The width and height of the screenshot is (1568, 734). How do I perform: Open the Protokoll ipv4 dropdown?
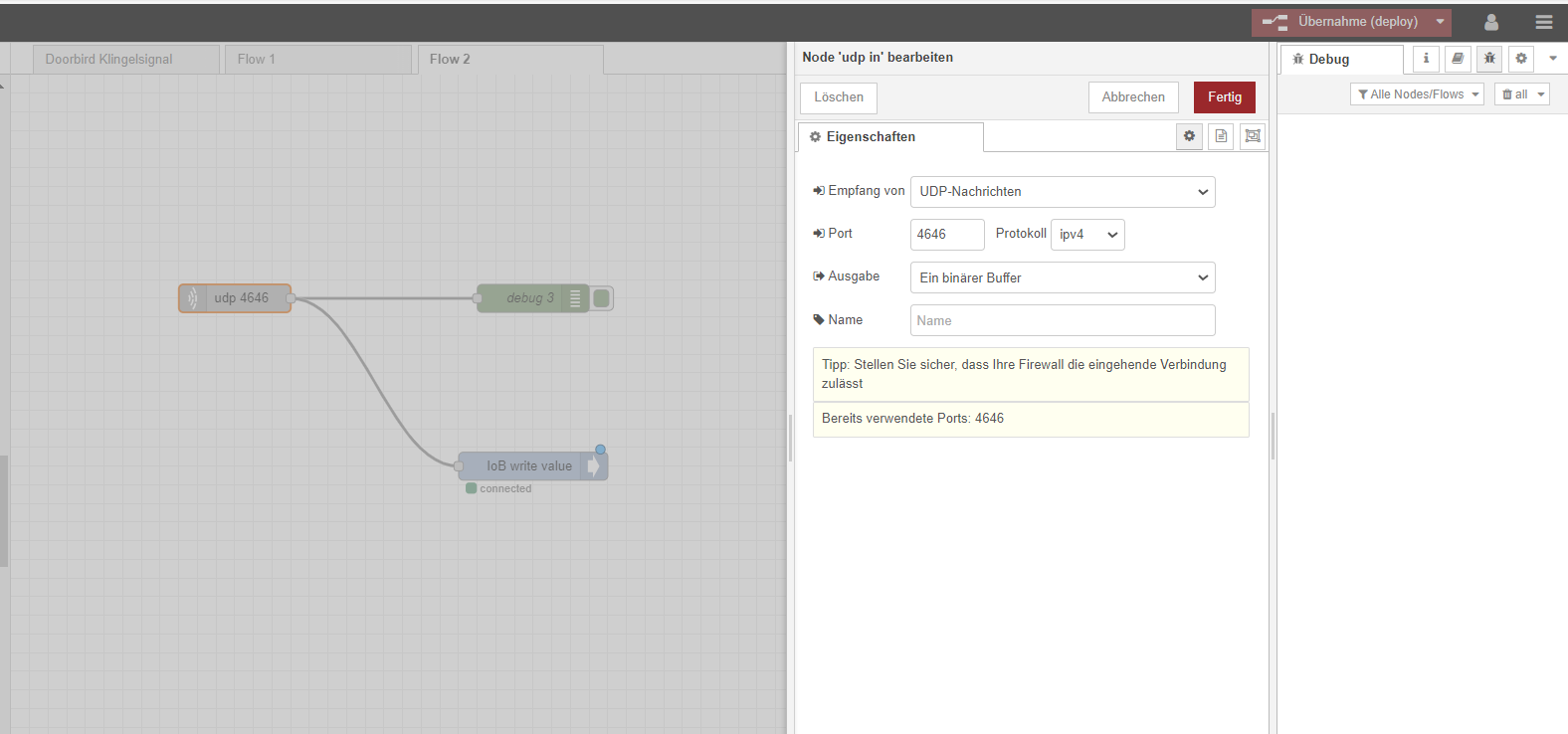(1087, 235)
